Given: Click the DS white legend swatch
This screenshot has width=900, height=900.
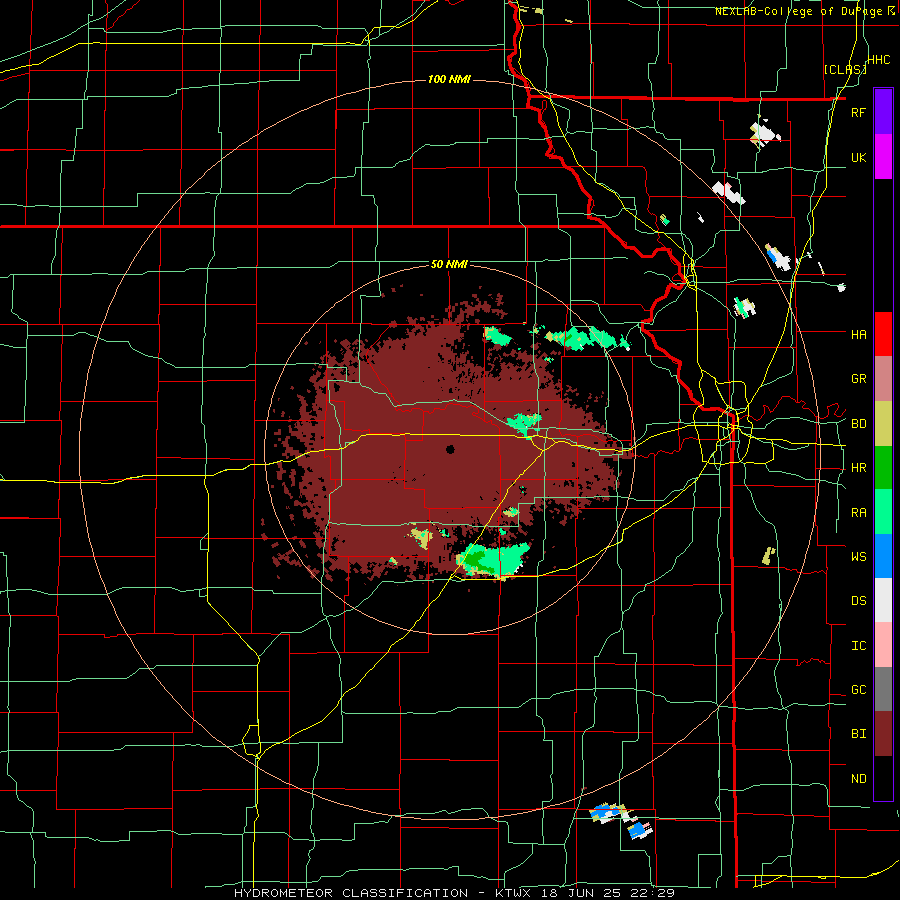Looking at the screenshot, I should pyautogui.click(x=883, y=600).
